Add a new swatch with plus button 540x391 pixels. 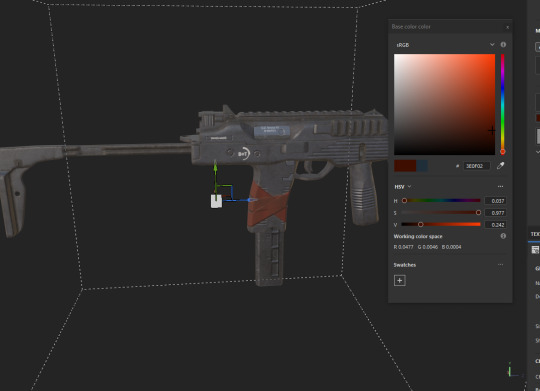(x=399, y=280)
